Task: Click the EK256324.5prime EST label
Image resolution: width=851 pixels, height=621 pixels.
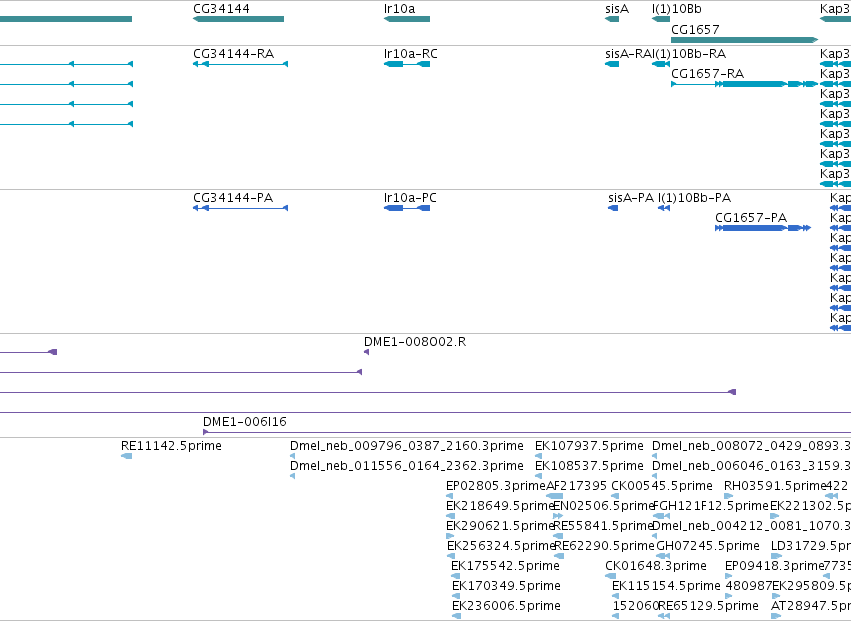Action: coord(501,546)
